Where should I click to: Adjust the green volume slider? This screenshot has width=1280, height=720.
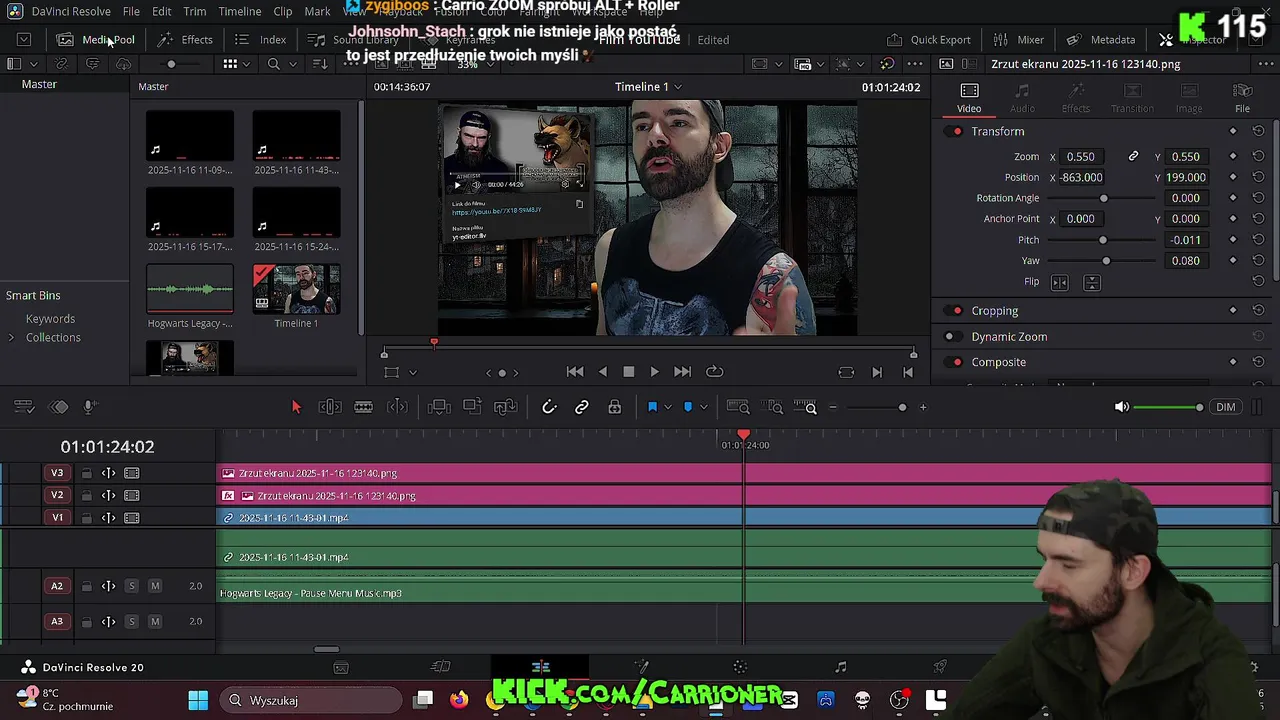(x=1168, y=407)
